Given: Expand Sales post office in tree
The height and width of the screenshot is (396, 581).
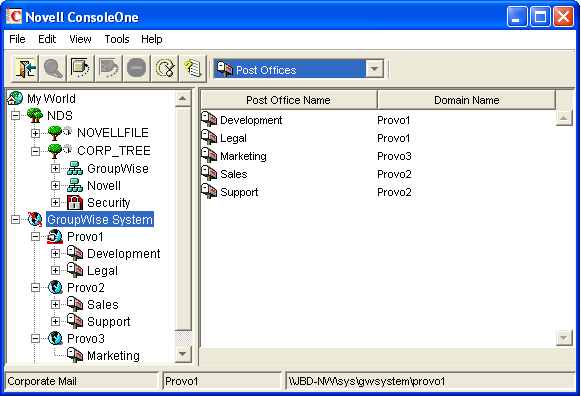Looking at the screenshot, I should click(x=55, y=305).
